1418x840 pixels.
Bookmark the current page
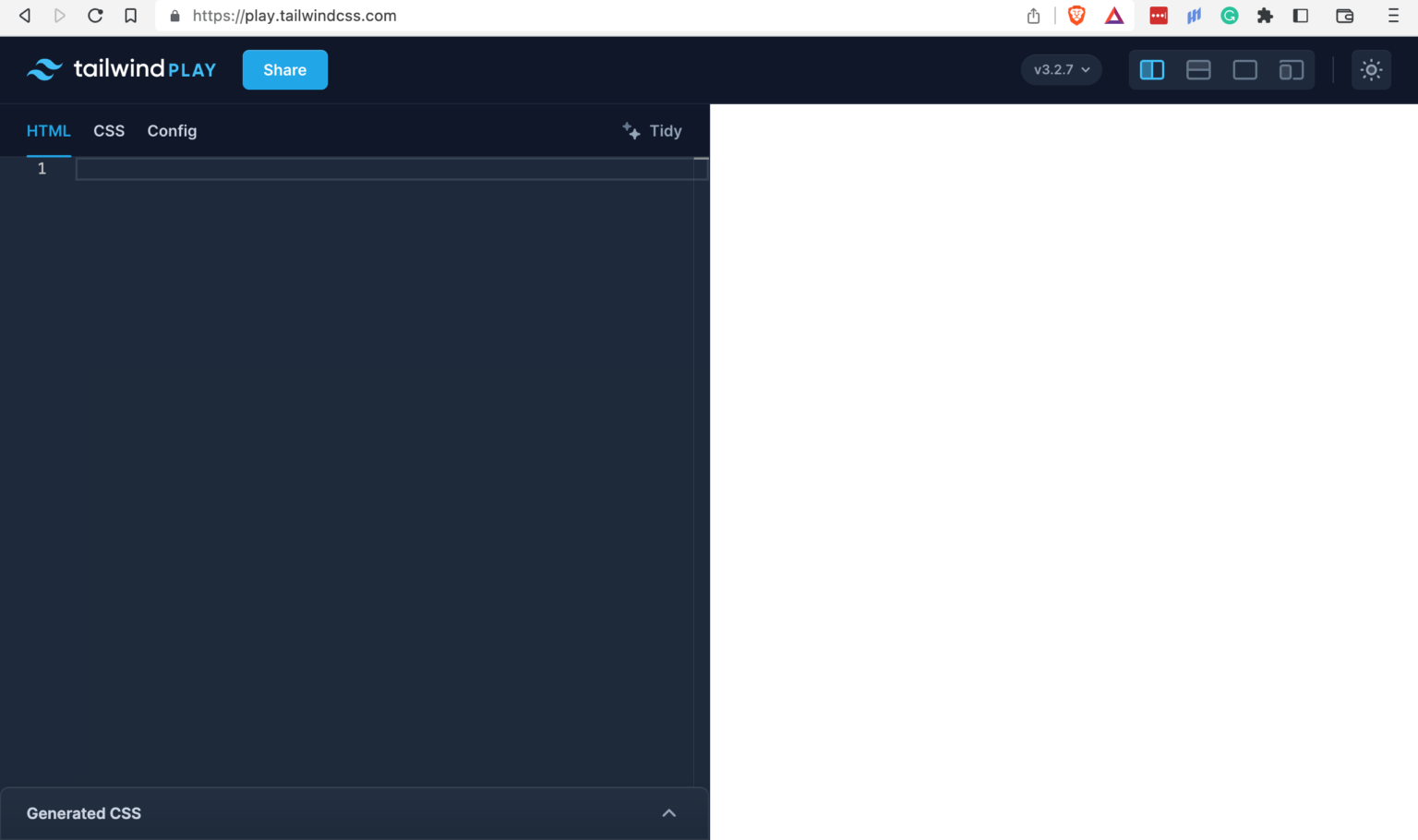pyautogui.click(x=130, y=16)
